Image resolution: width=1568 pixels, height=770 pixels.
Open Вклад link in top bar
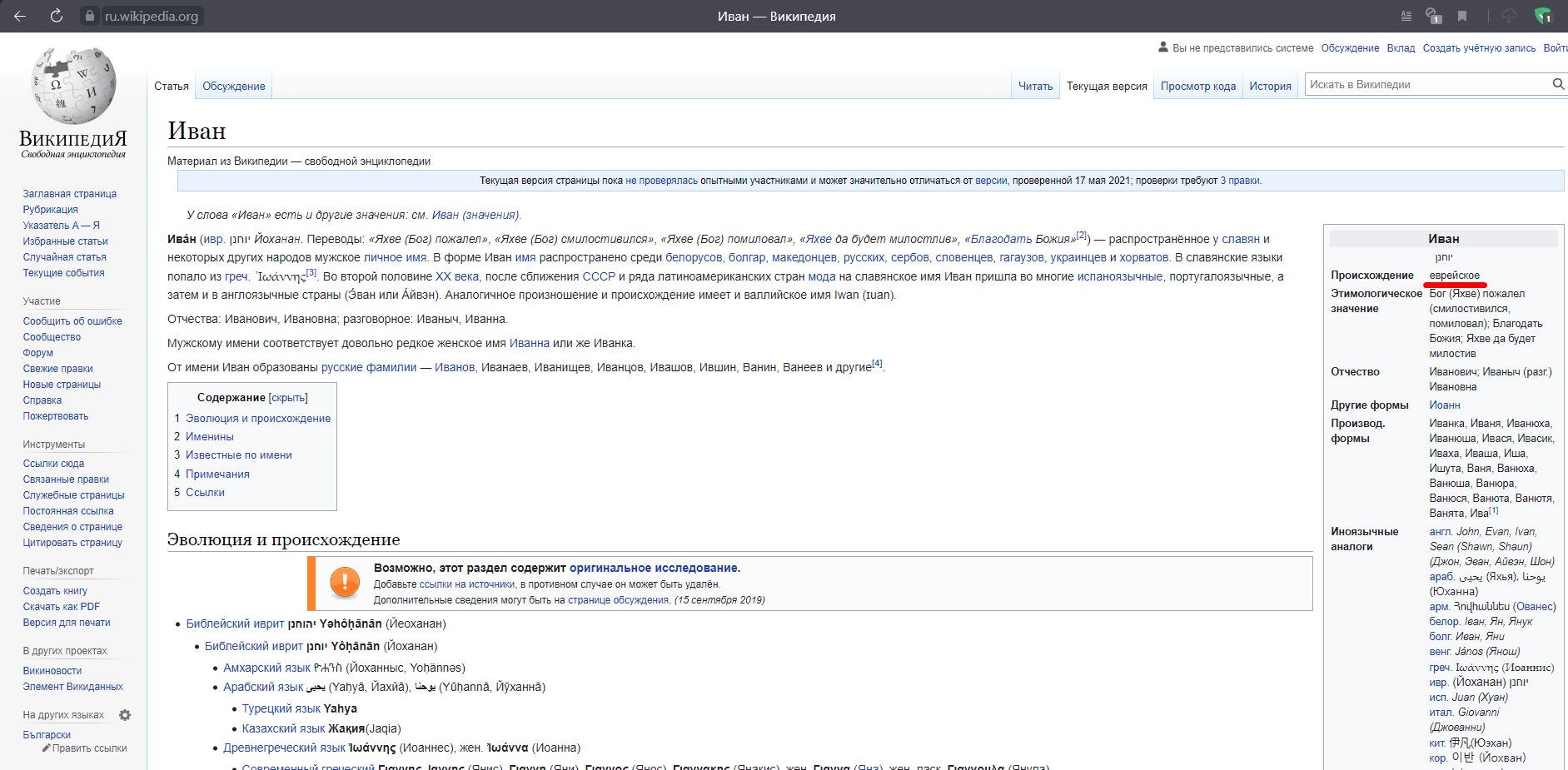(x=1401, y=47)
